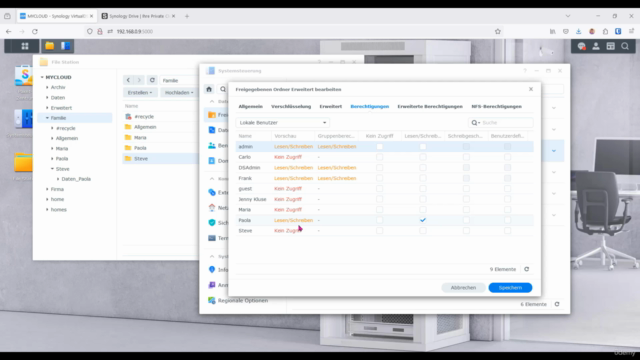Switch to the Synology Drive browser tab

(x=138, y=16)
